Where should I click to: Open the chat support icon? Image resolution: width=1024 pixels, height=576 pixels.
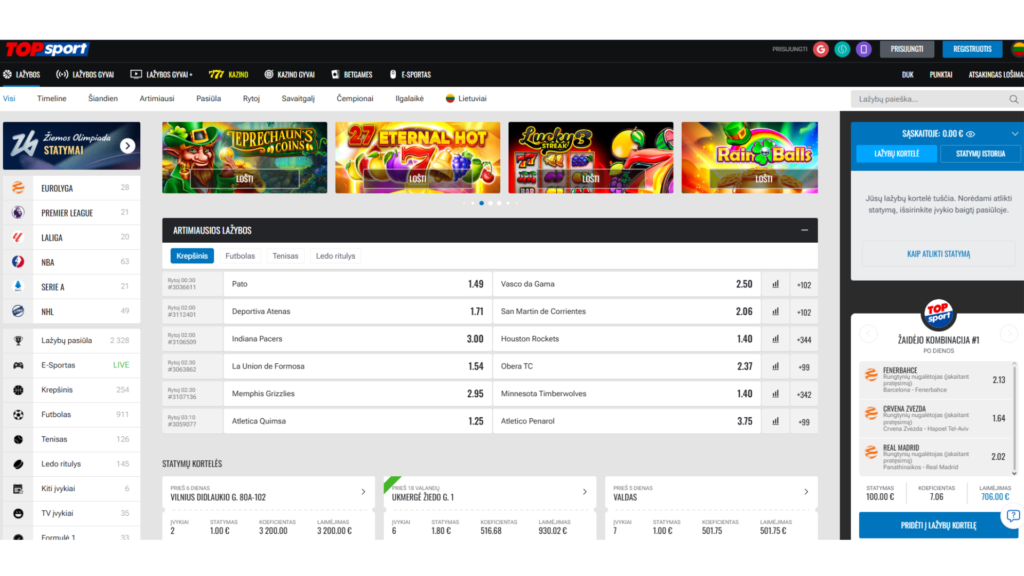[x=1012, y=517]
